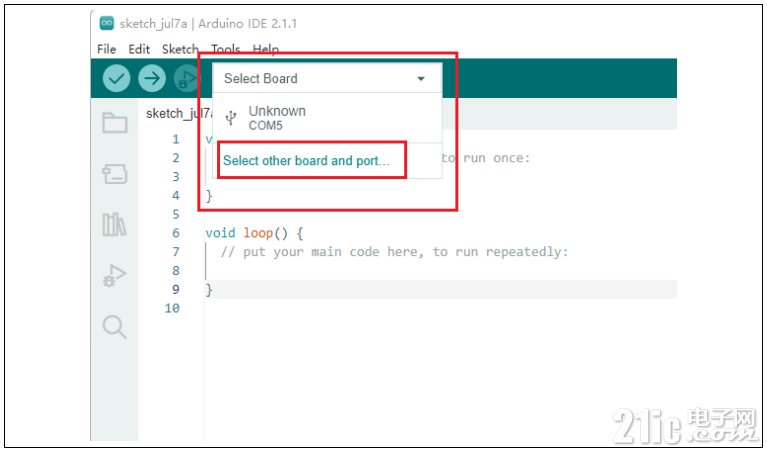
Task: Click the Upload arrow button
Action: tap(152, 78)
